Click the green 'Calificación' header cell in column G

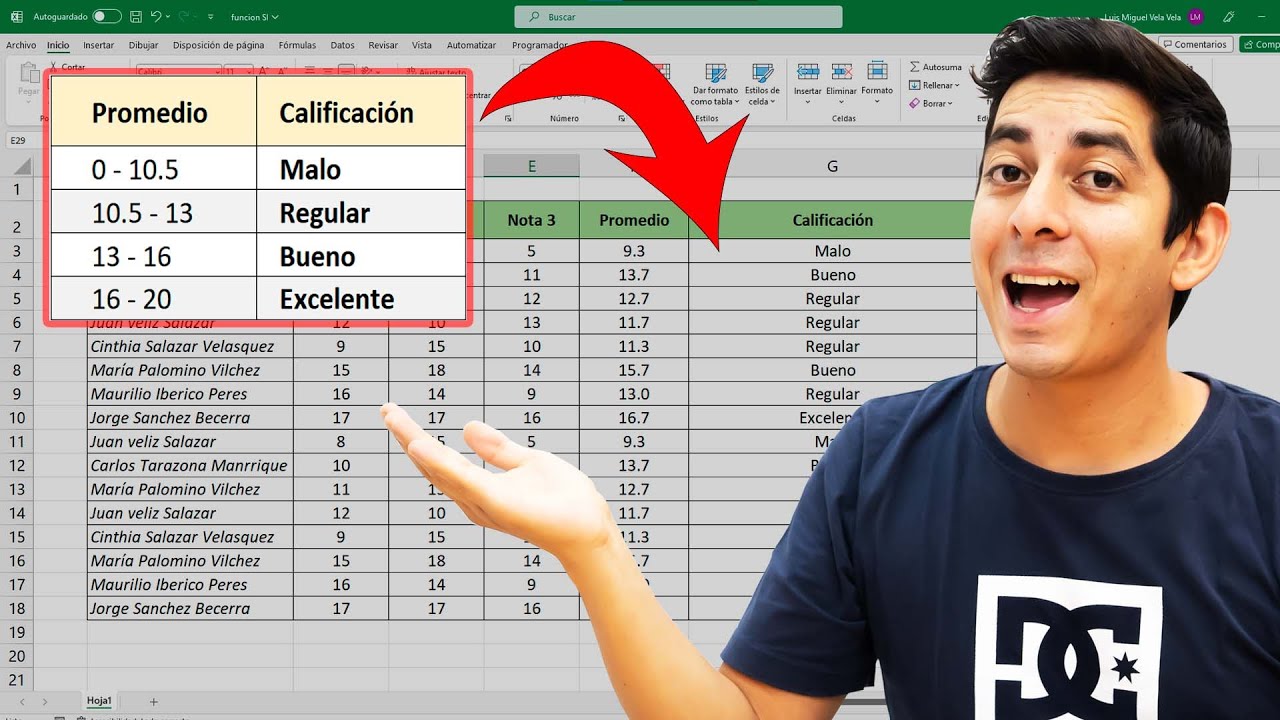pos(832,220)
